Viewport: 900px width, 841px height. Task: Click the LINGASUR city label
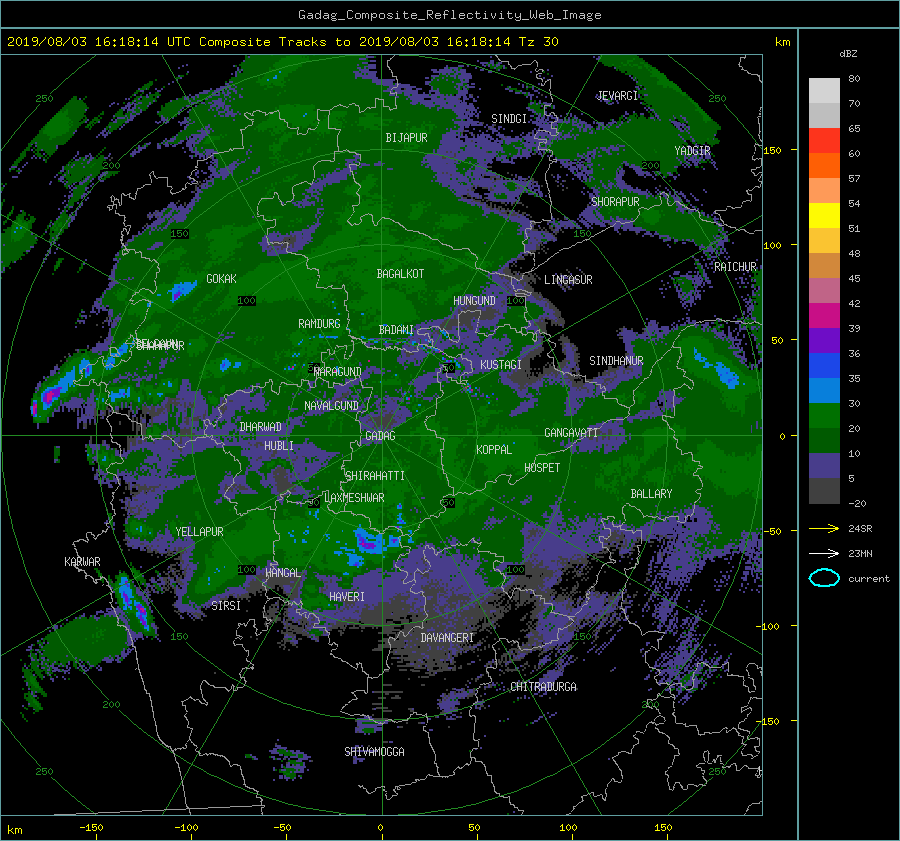(x=568, y=280)
